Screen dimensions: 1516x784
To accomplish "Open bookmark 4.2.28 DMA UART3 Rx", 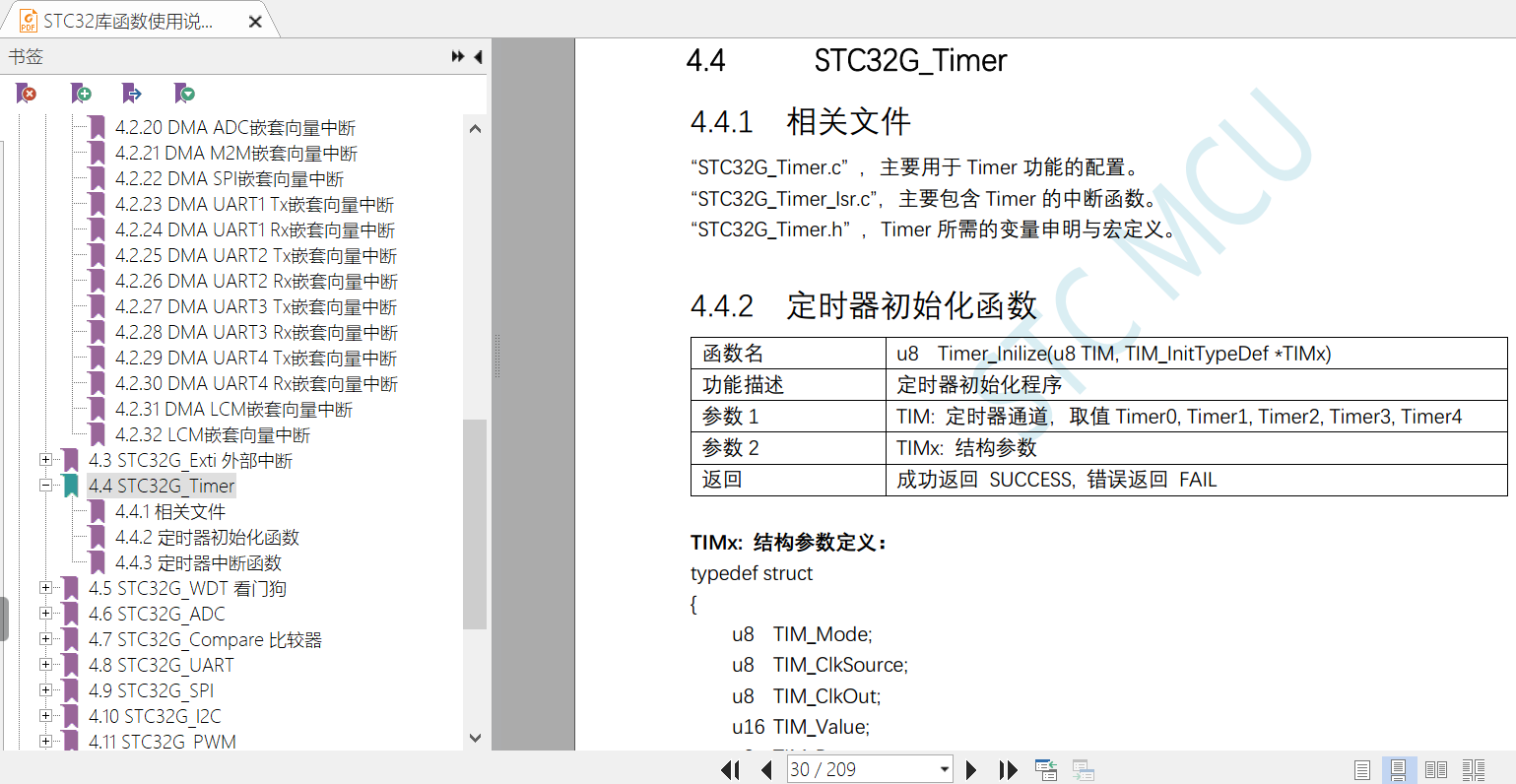I will [257, 332].
